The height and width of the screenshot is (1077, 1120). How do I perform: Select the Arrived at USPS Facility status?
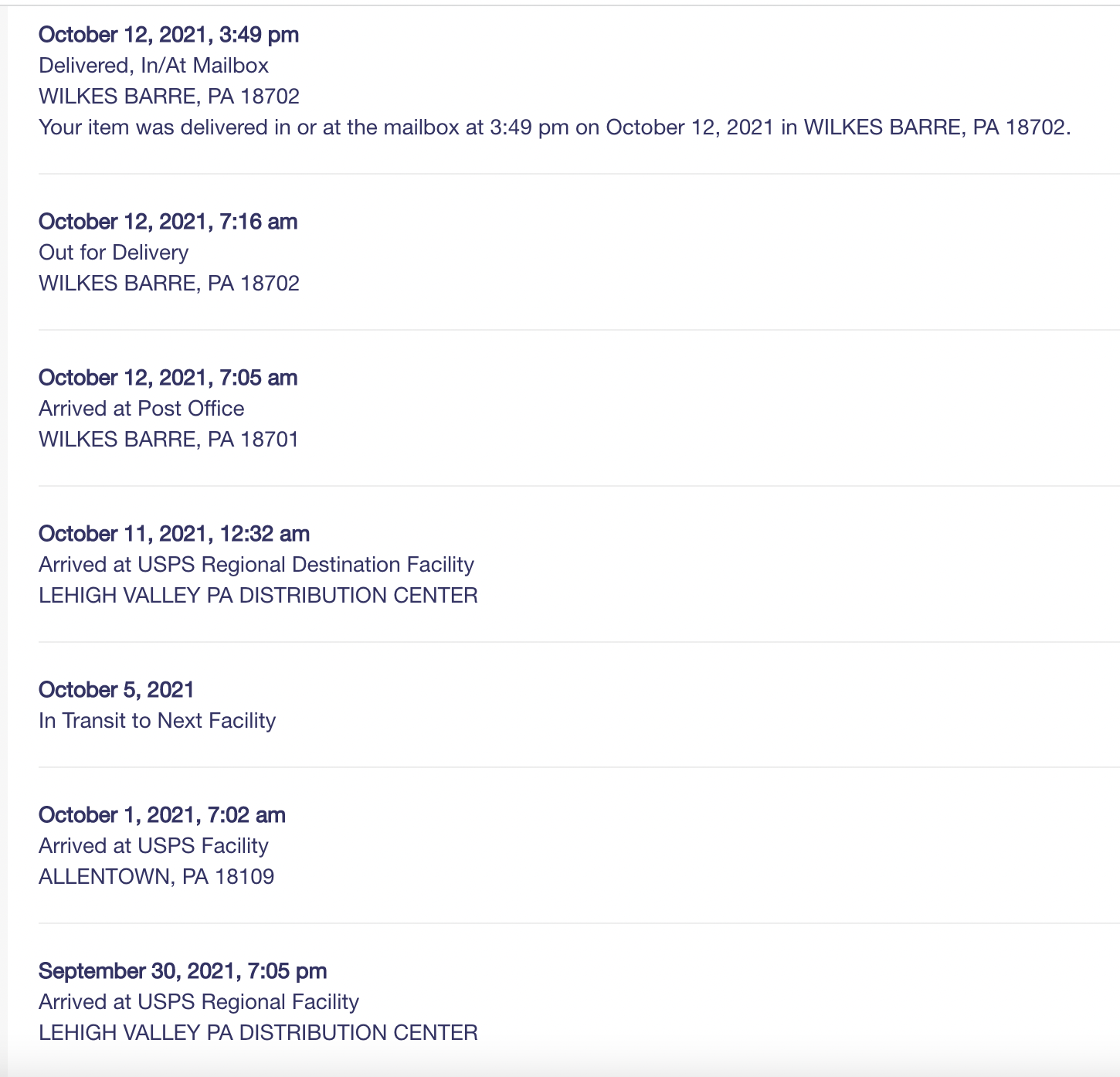pyautogui.click(x=154, y=846)
